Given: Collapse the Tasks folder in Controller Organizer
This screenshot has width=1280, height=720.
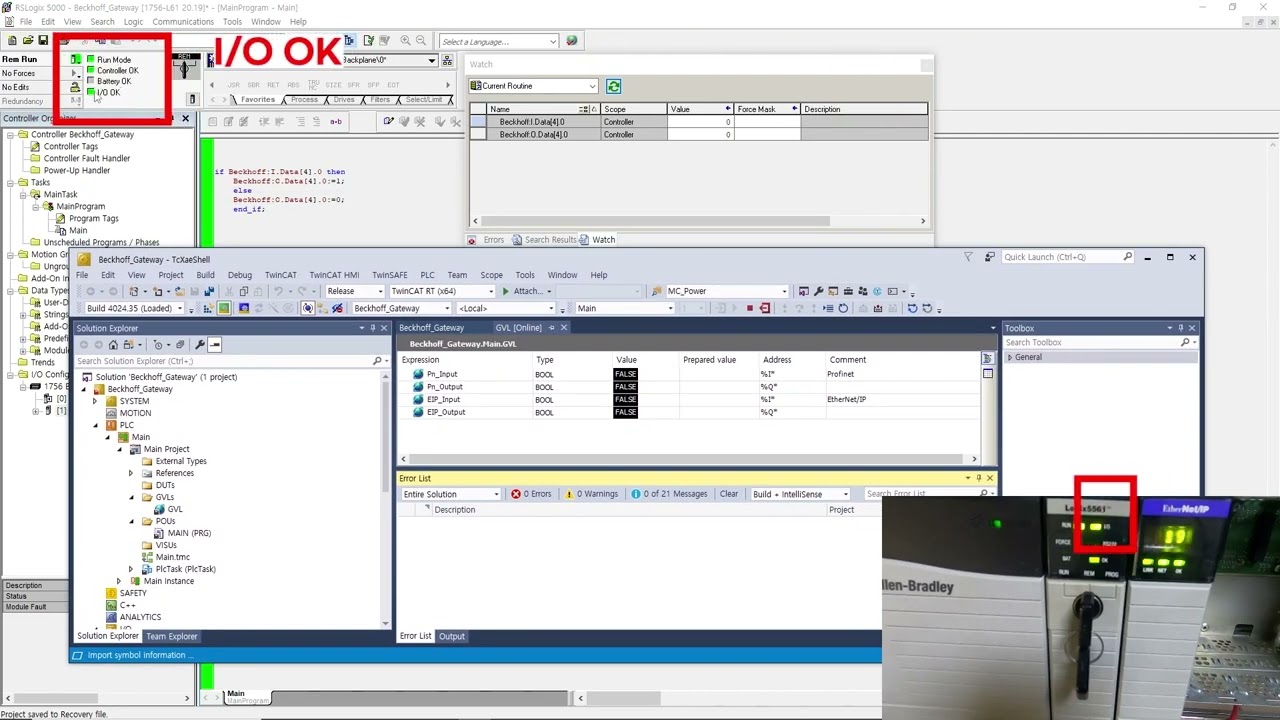Looking at the screenshot, I should [x=9, y=183].
